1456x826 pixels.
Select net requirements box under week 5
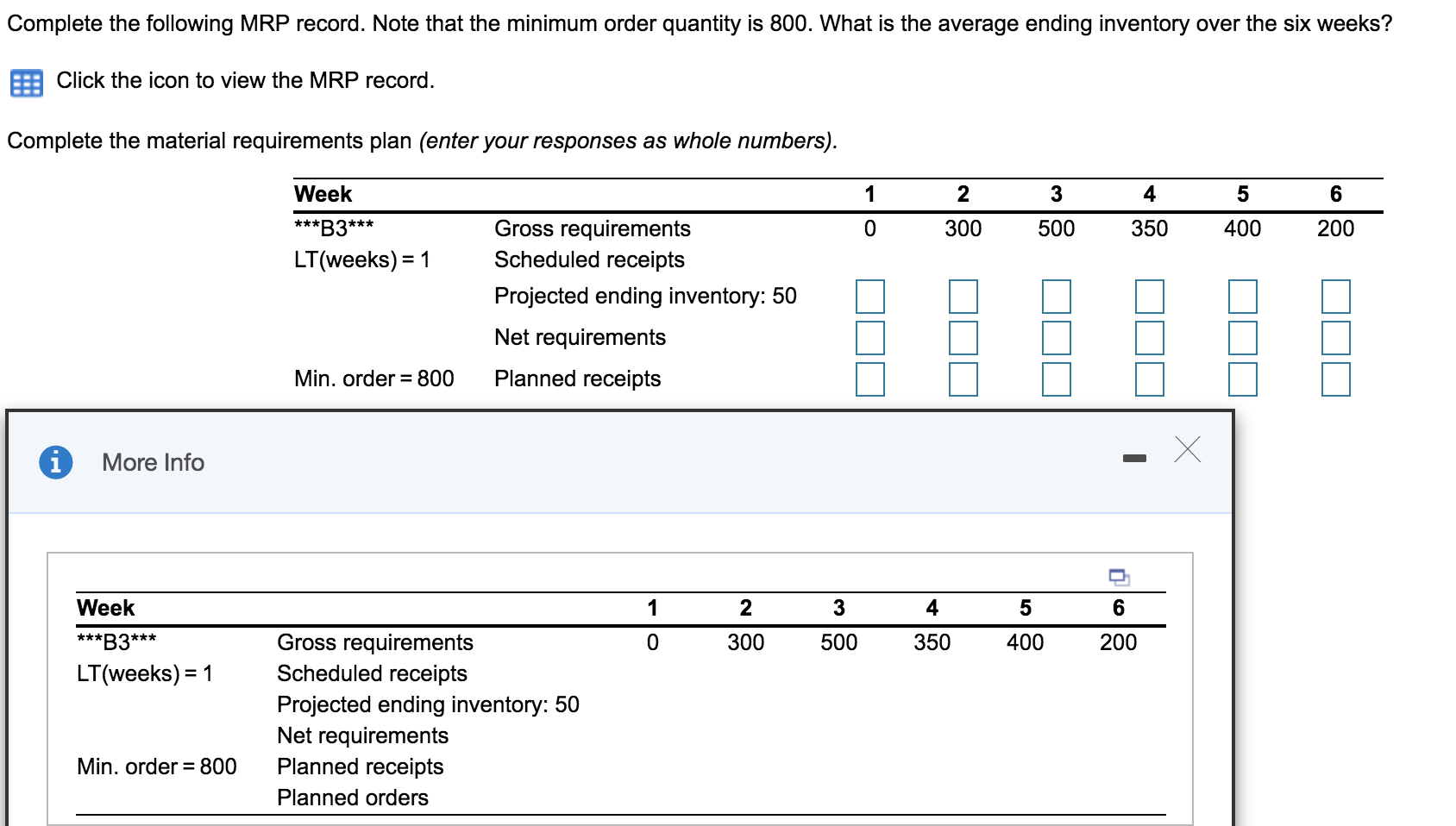[1243, 337]
